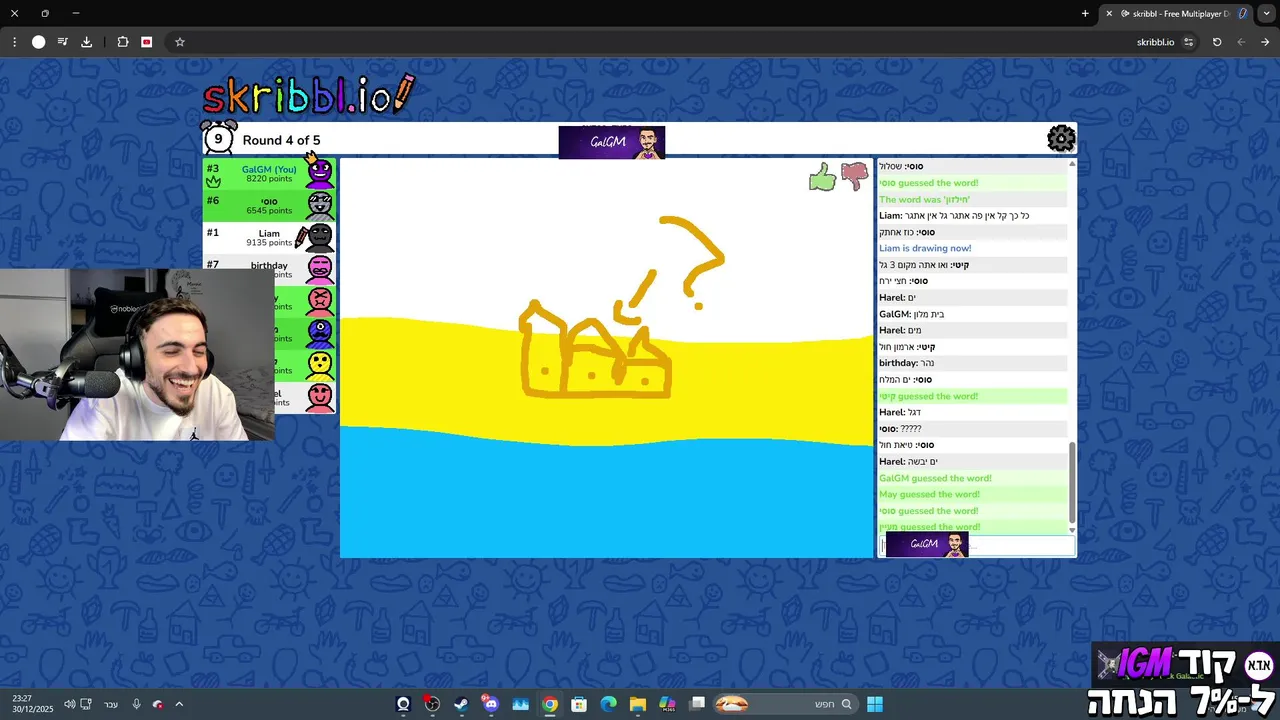Close the skribbl browser tab
Image resolution: width=1280 pixels, height=720 pixels.
[1108, 14]
